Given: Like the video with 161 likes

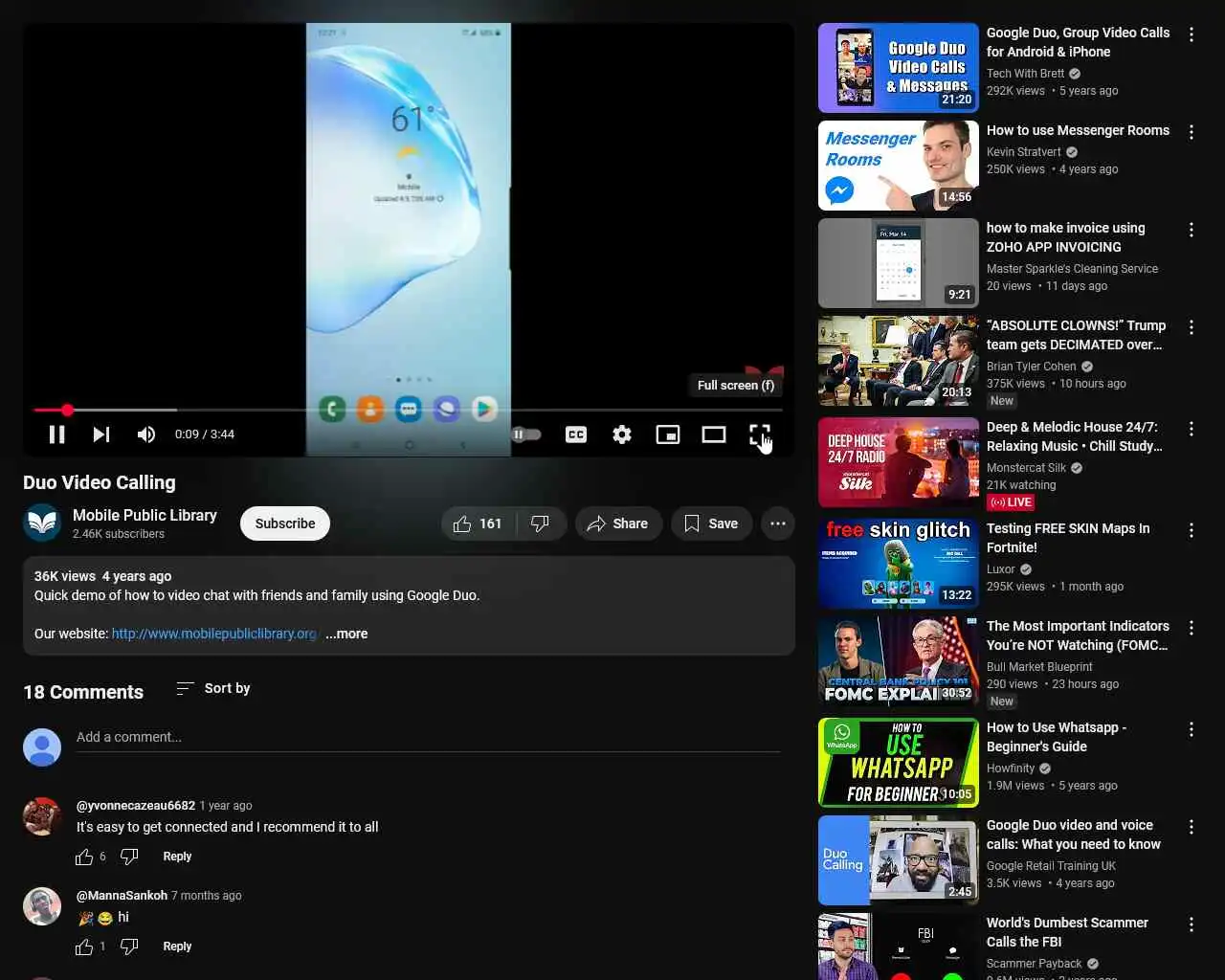Looking at the screenshot, I should coord(479,523).
